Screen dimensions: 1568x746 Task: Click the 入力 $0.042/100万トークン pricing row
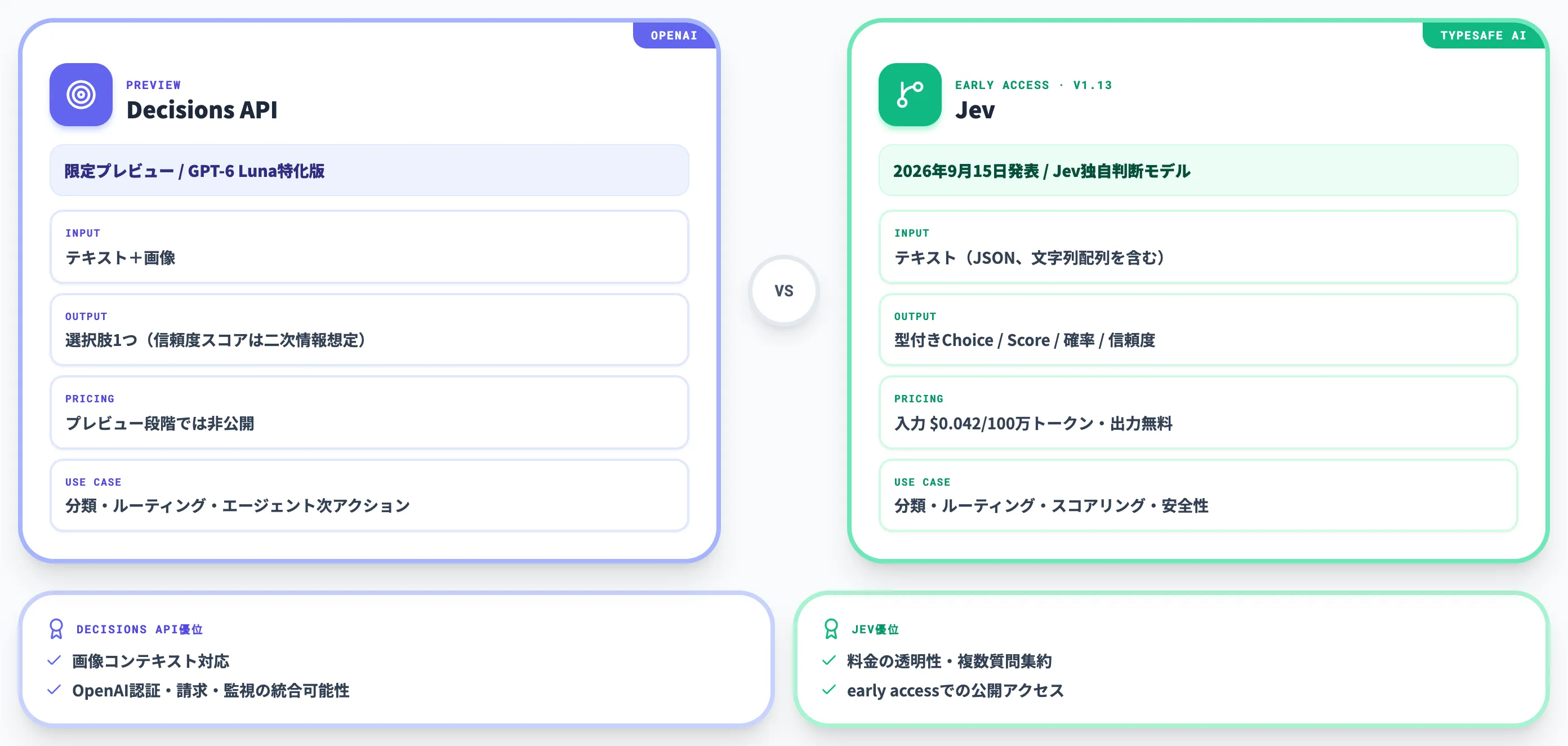tap(1197, 412)
